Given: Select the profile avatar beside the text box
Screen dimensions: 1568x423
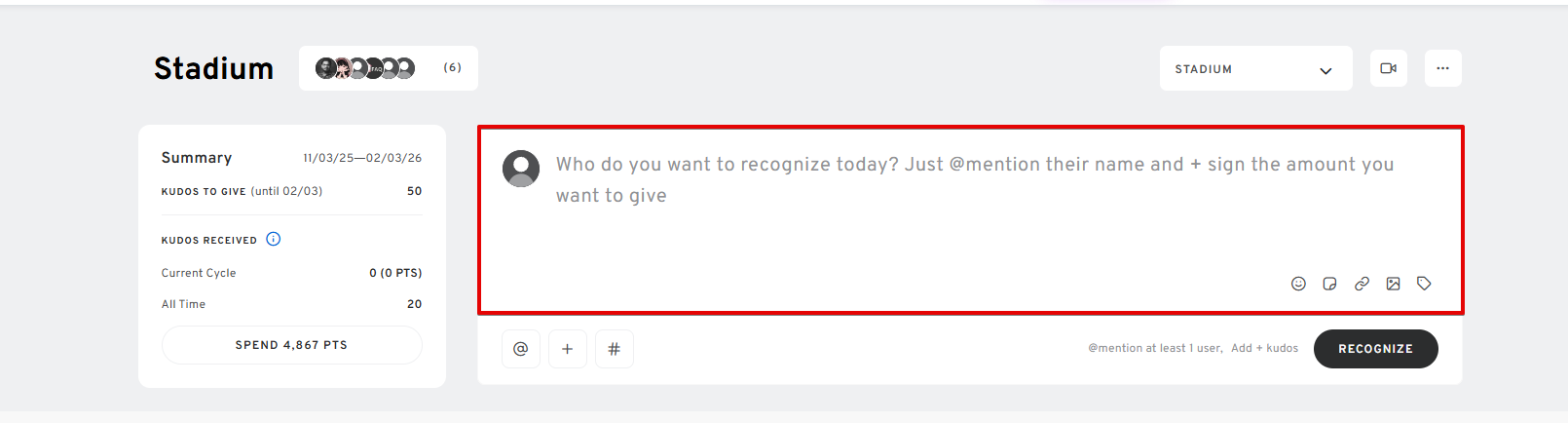Looking at the screenshot, I should pos(521,169).
